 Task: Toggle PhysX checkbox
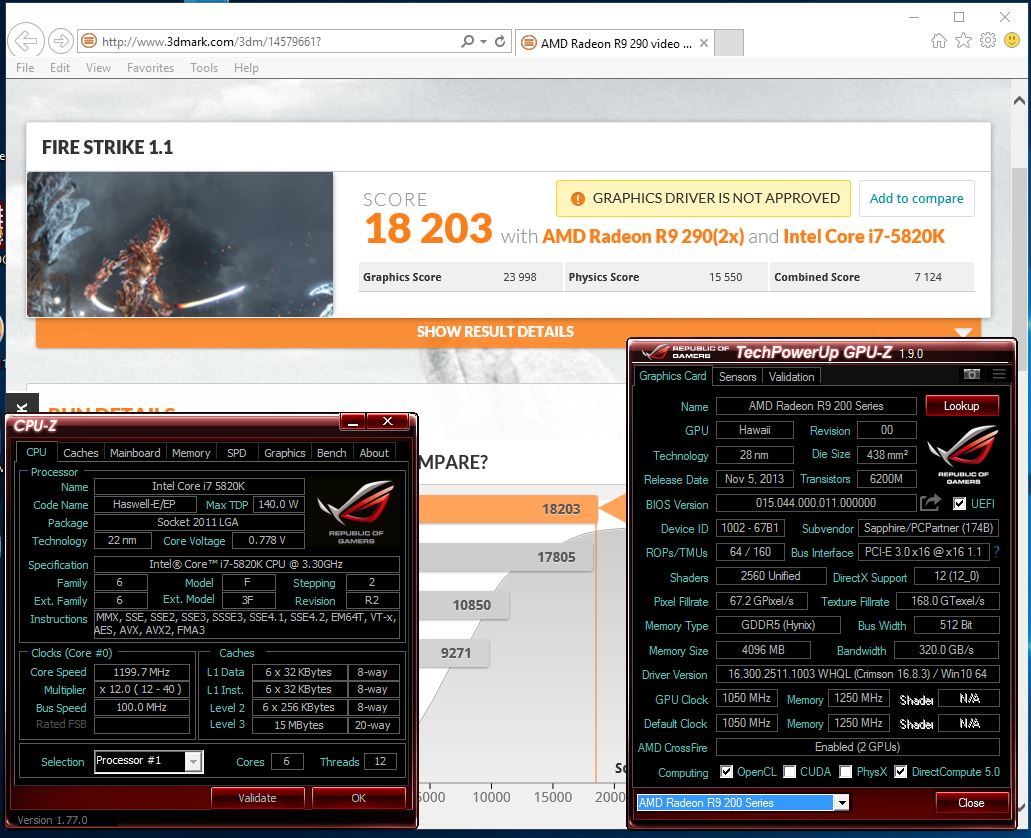pyautogui.click(x=846, y=772)
